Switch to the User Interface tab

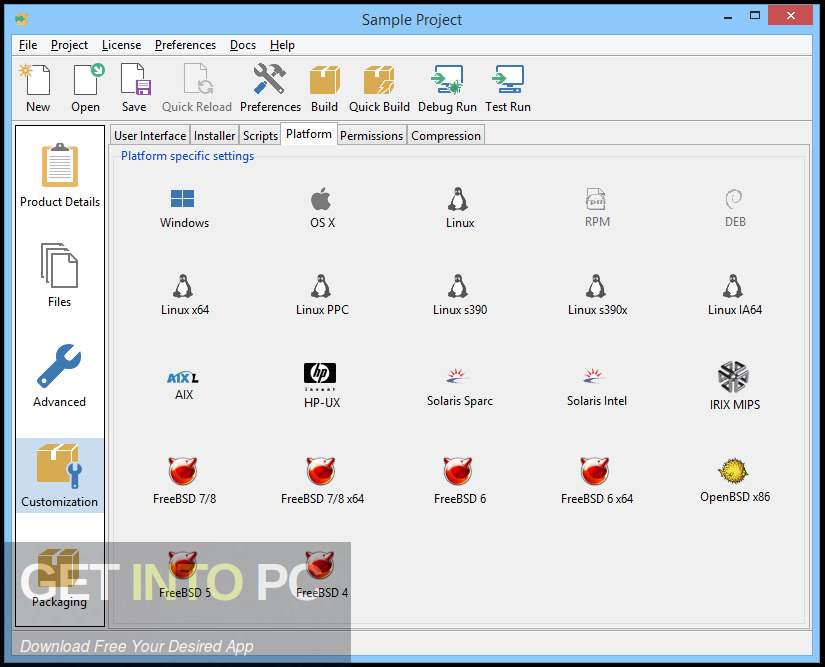click(150, 136)
